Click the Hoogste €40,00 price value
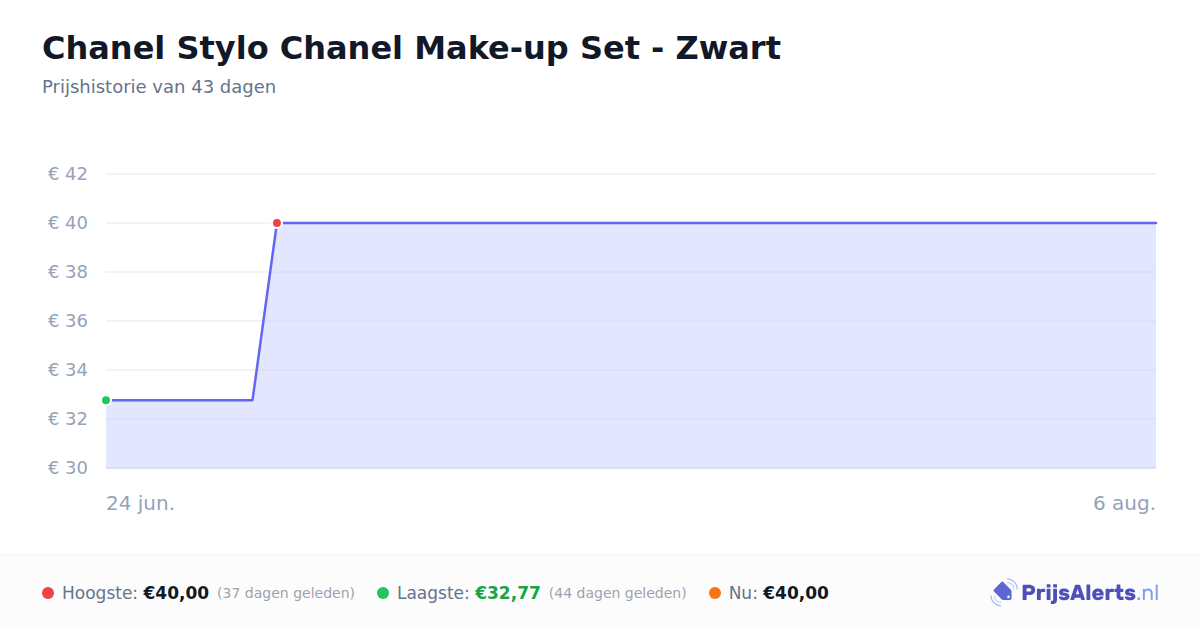The height and width of the screenshot is (630, 1200). pyautogui.click(x=176, y=593)
